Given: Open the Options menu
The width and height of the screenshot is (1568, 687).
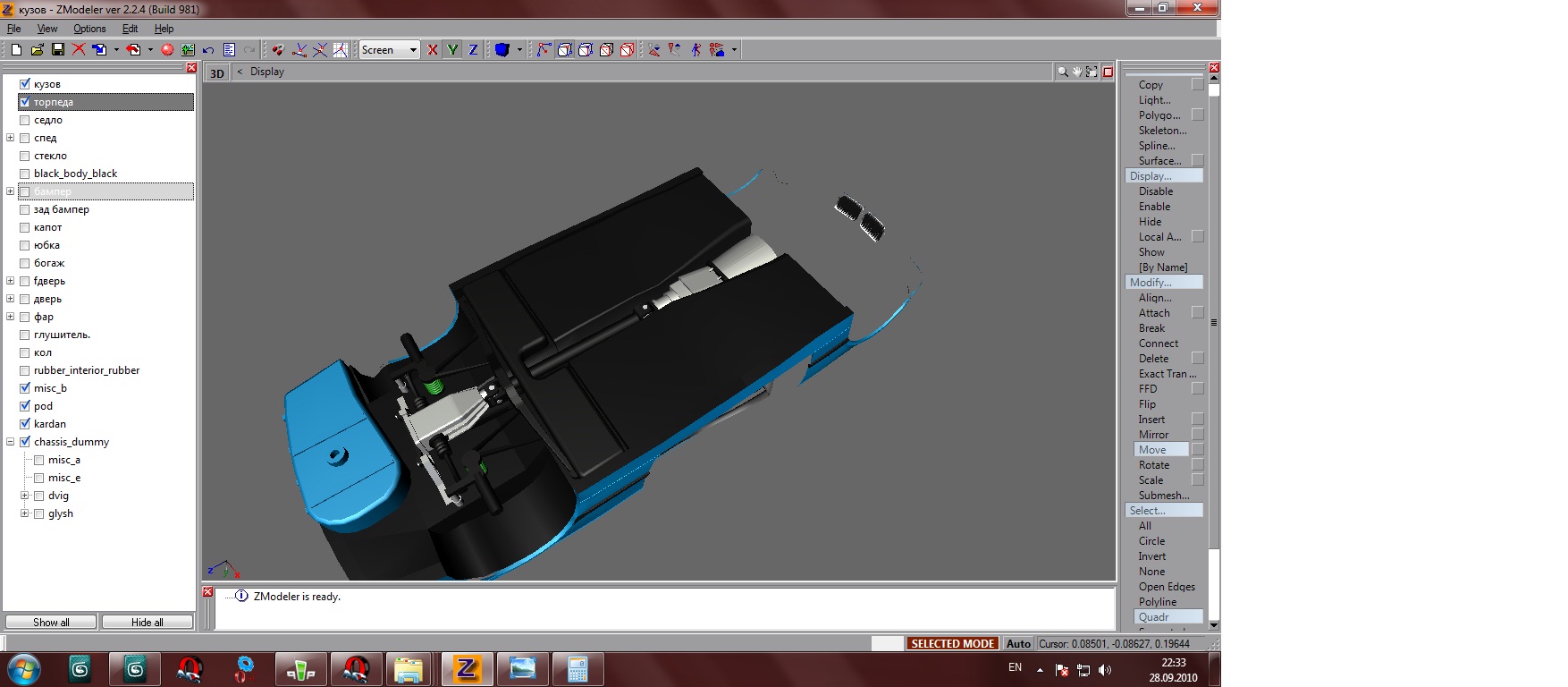Looking at the screenshot, I should (x=89, y=29).
